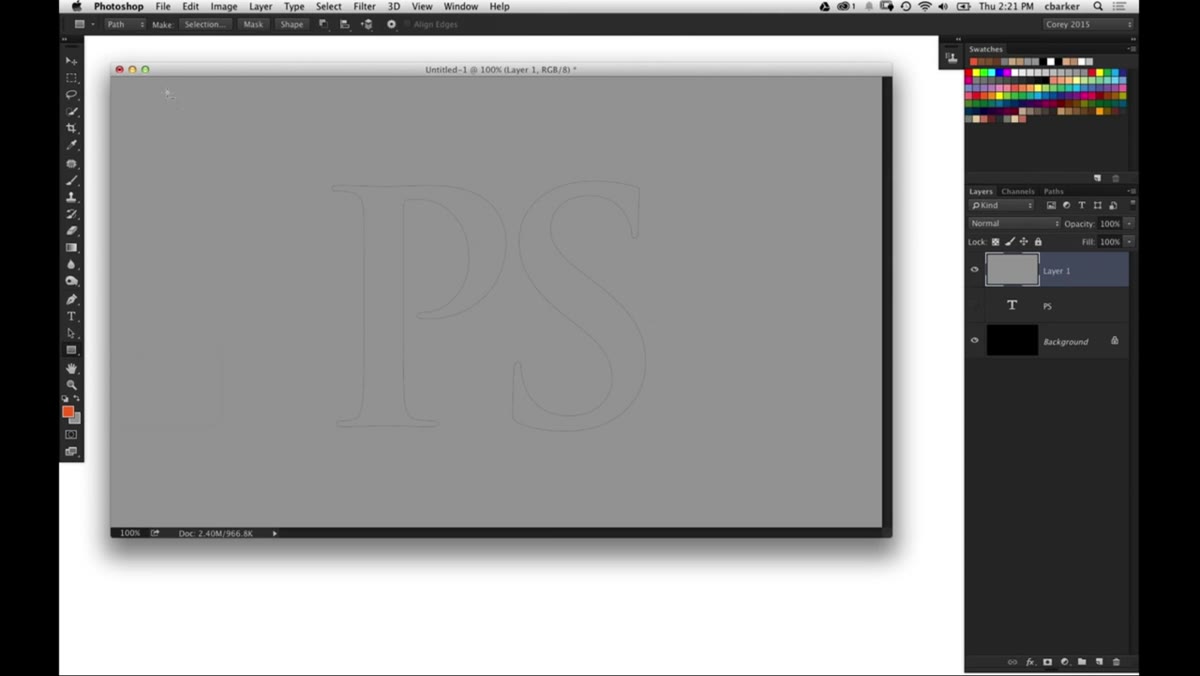Open the layer filter Kind dropdown
Image resolution: width=1200 pixels, height=676 pixels.
[x=1001, y=205]
